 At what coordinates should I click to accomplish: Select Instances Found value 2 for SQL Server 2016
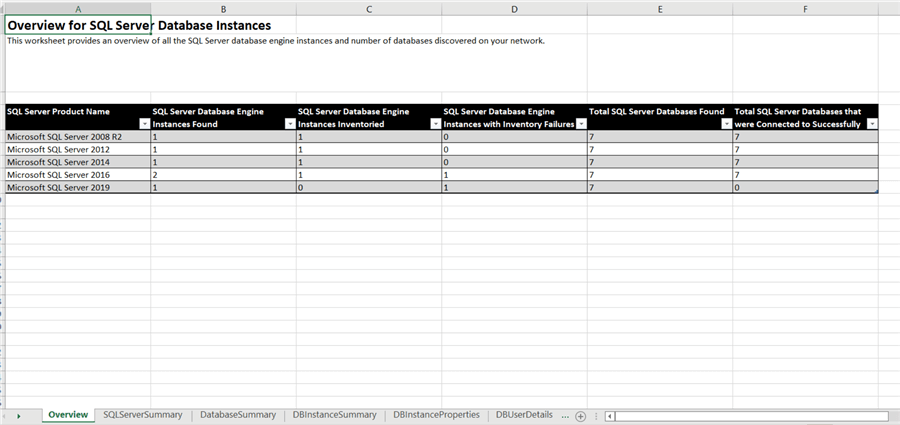pyautogui.click(x=223, y=175)
